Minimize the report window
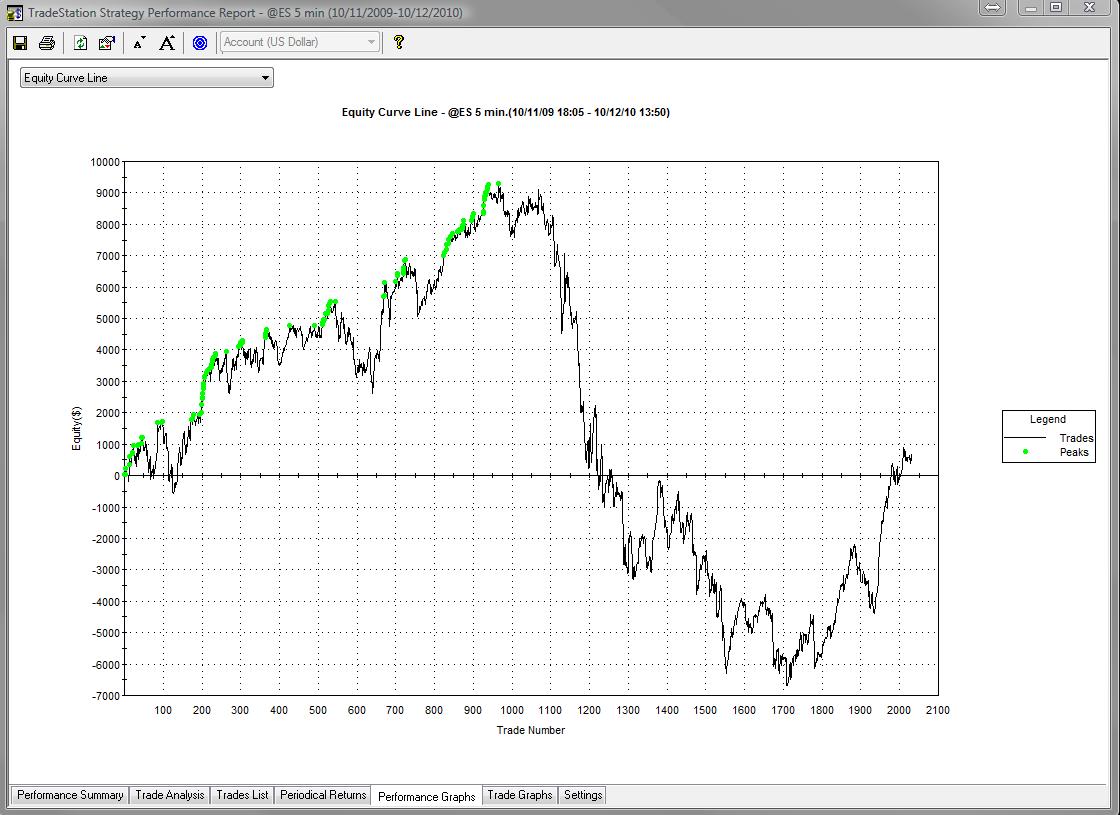Screen dimensions: 1120x815 coord(1031,7)
